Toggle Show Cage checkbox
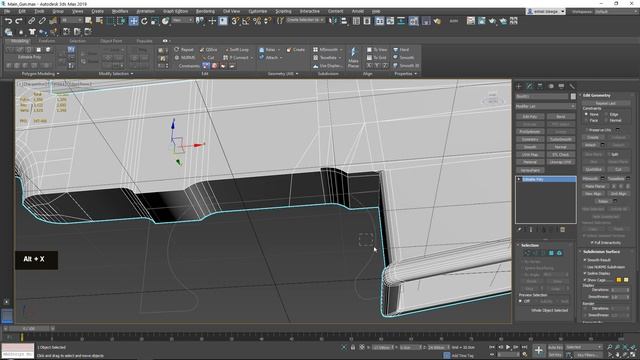The width and height of the screenshot is (640, 360). 585,280
